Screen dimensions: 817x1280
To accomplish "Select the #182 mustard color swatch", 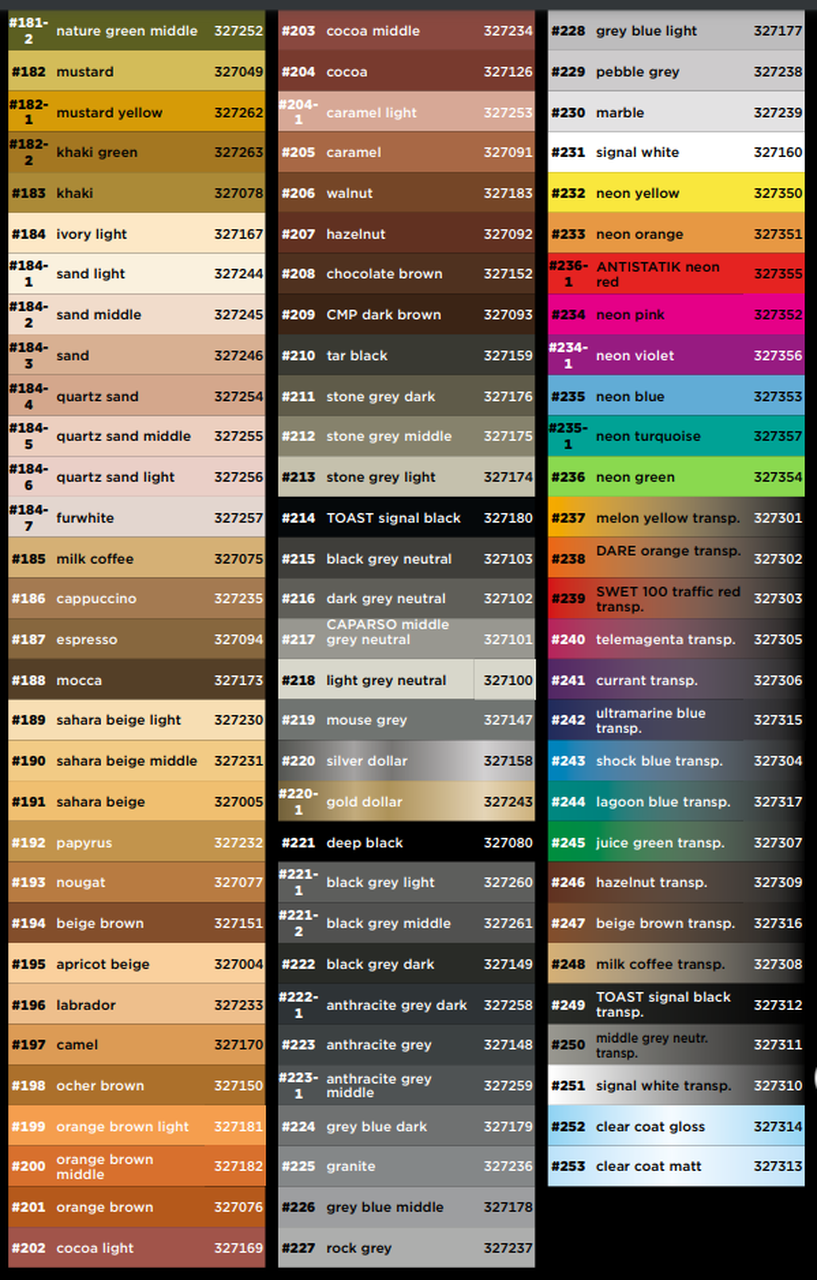I will click(136, 72).
